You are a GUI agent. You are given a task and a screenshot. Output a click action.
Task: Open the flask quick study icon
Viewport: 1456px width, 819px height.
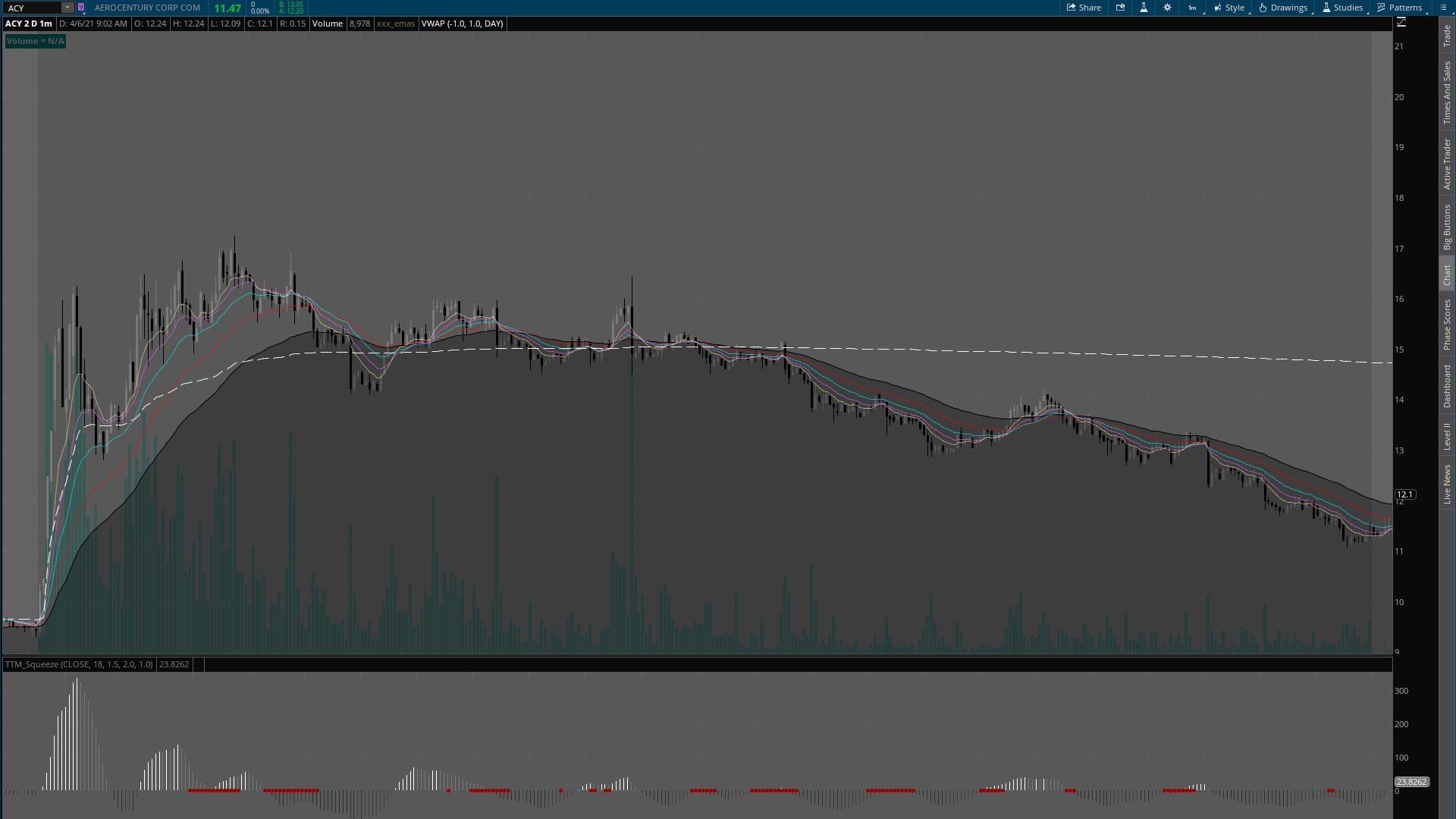tap(1144, 8)
